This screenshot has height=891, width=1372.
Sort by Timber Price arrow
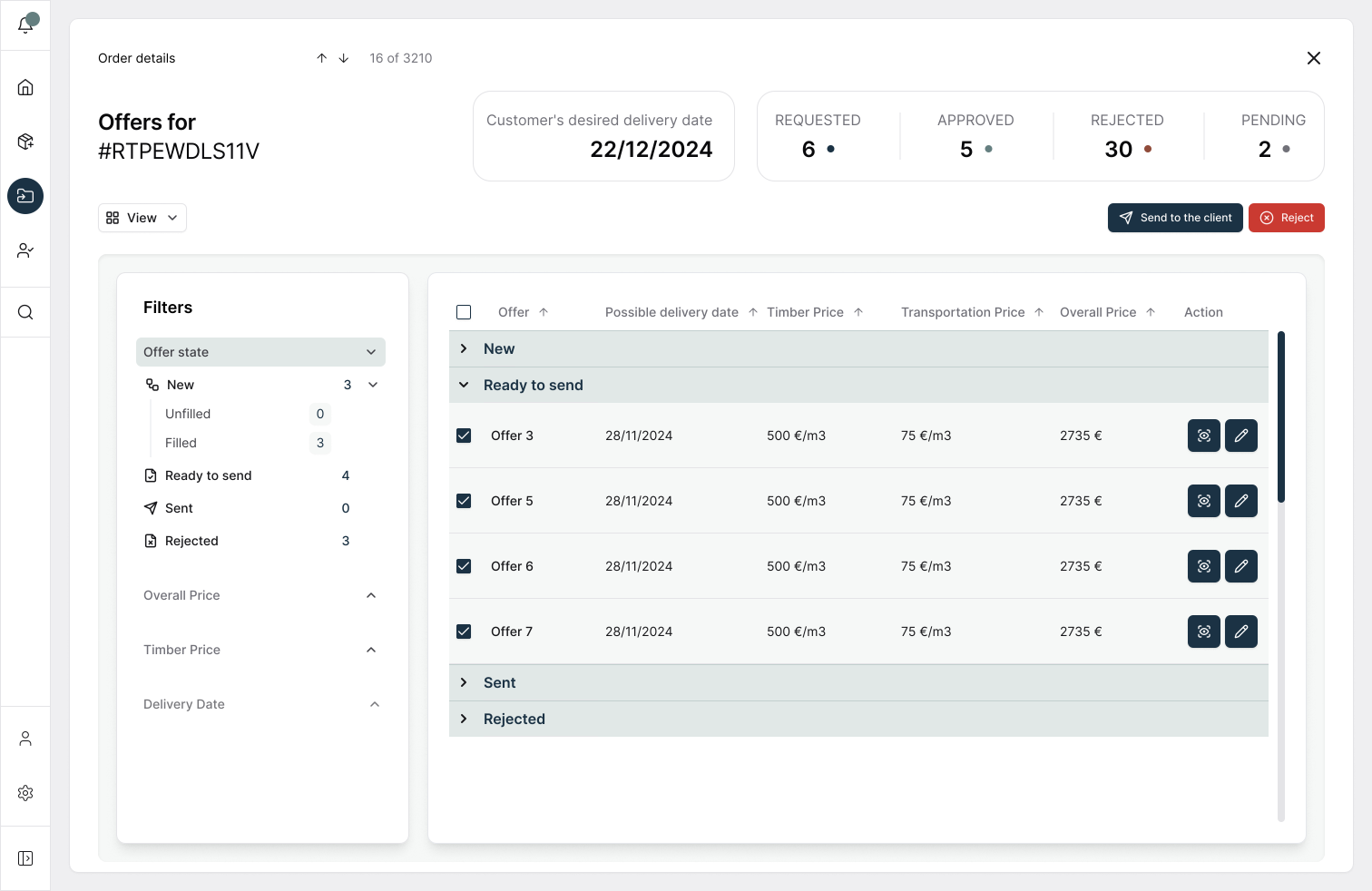[x=858, y=312]
